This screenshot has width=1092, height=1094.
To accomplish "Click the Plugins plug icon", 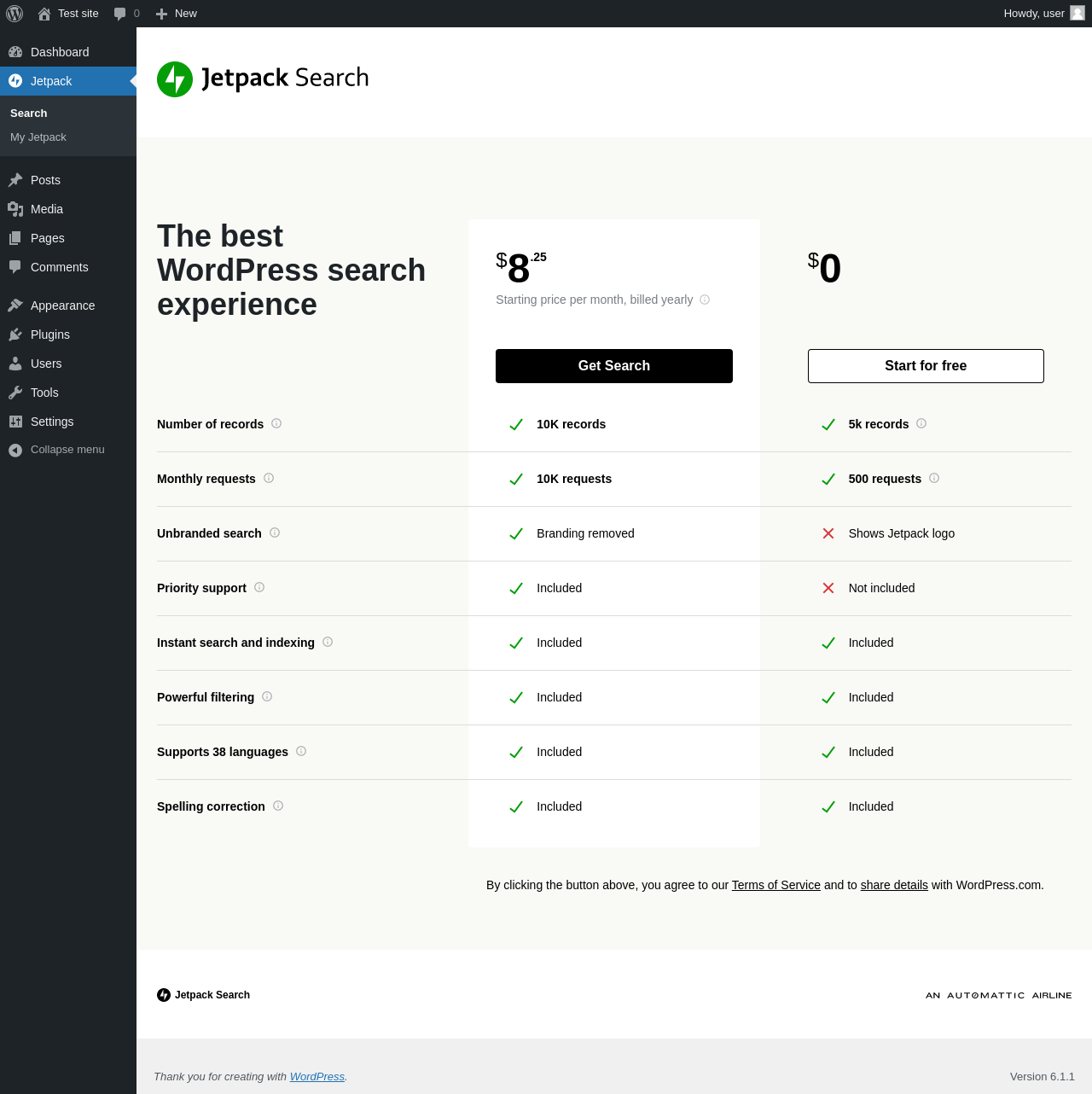I will [15, 335].
